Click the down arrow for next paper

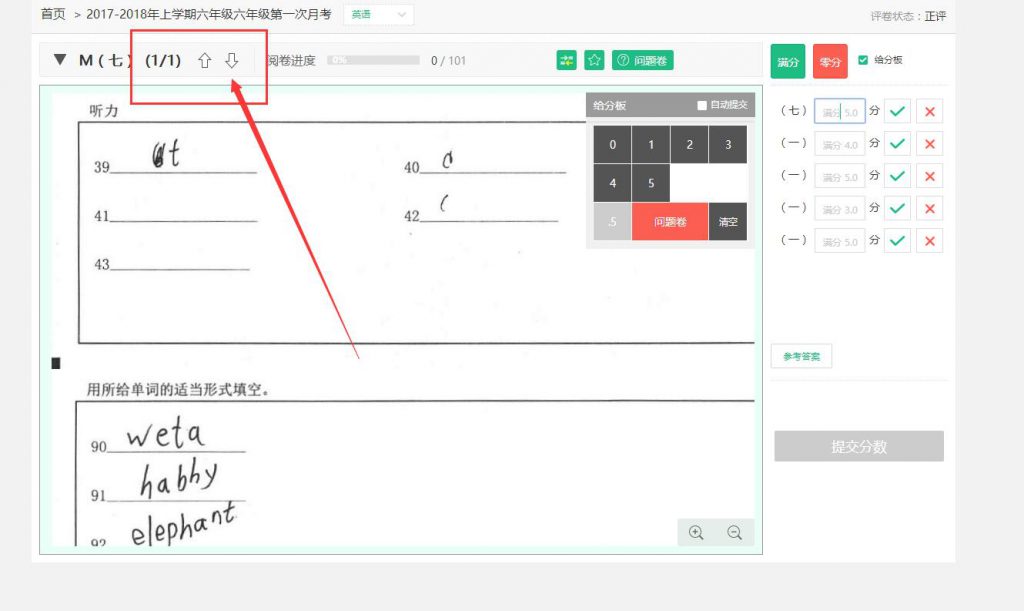click(232, 61)
